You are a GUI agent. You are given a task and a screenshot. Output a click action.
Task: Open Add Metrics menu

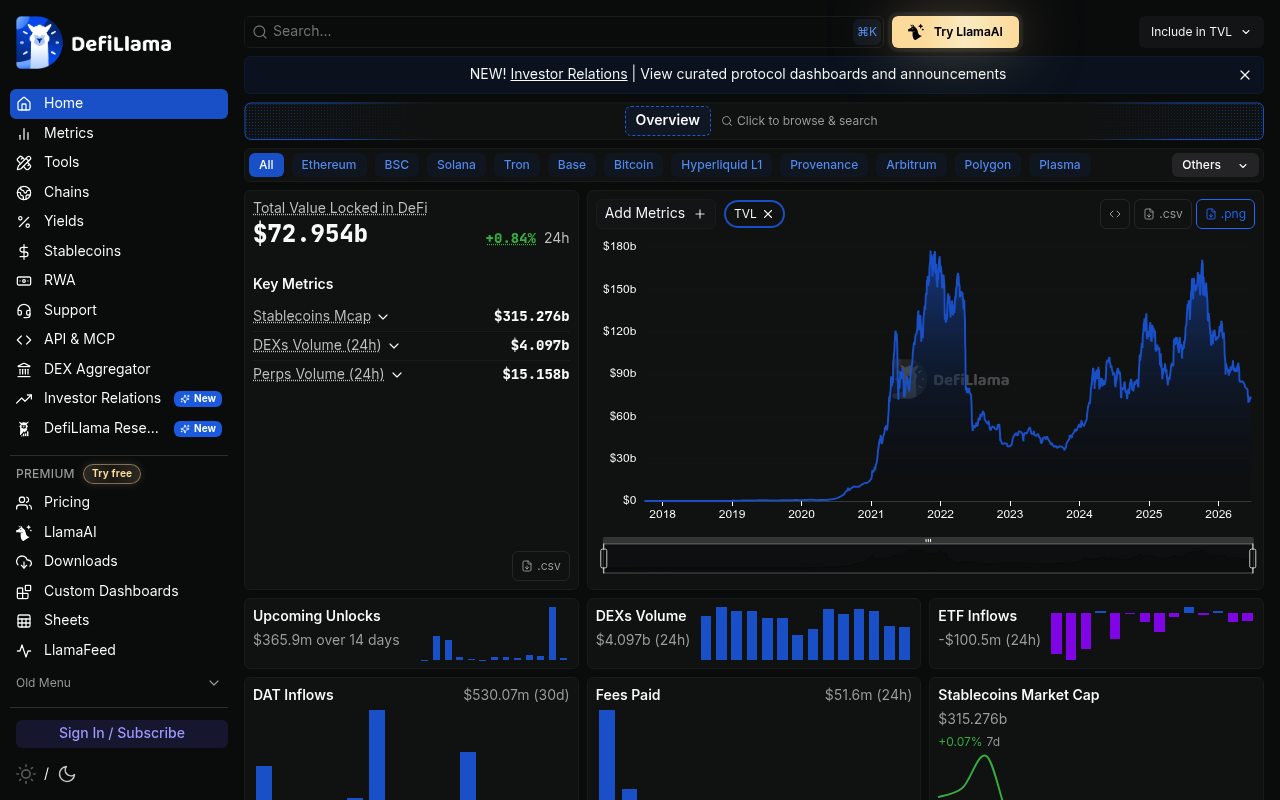pos(655,213)
